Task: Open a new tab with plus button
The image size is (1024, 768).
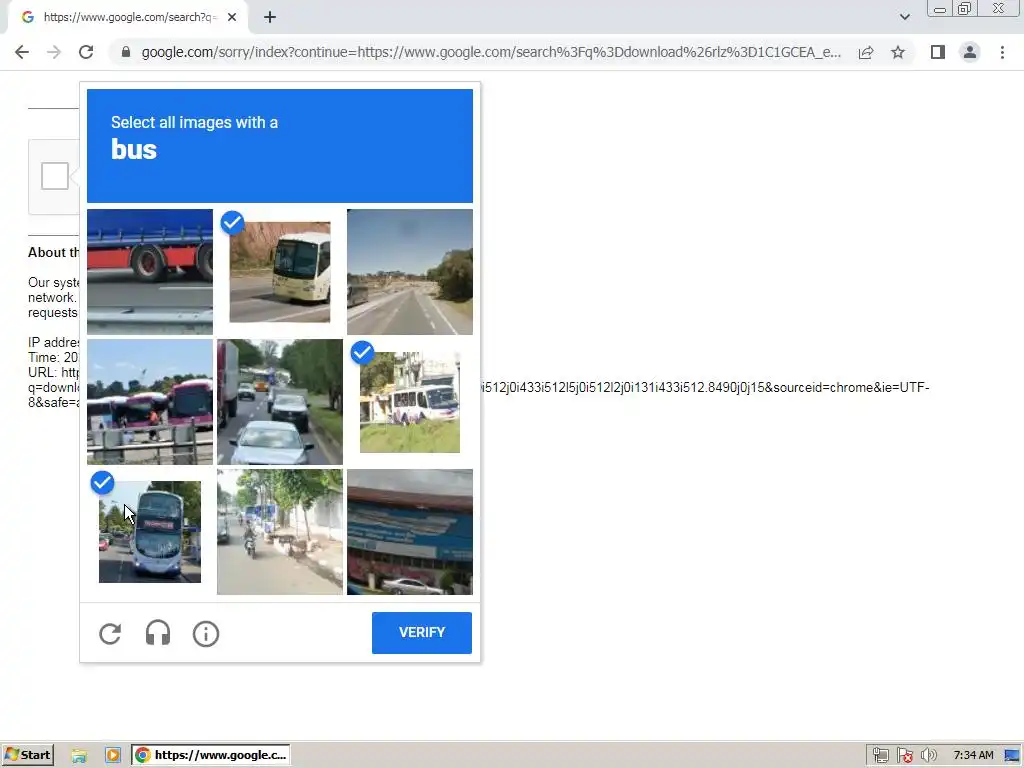Action: point(270,18)
